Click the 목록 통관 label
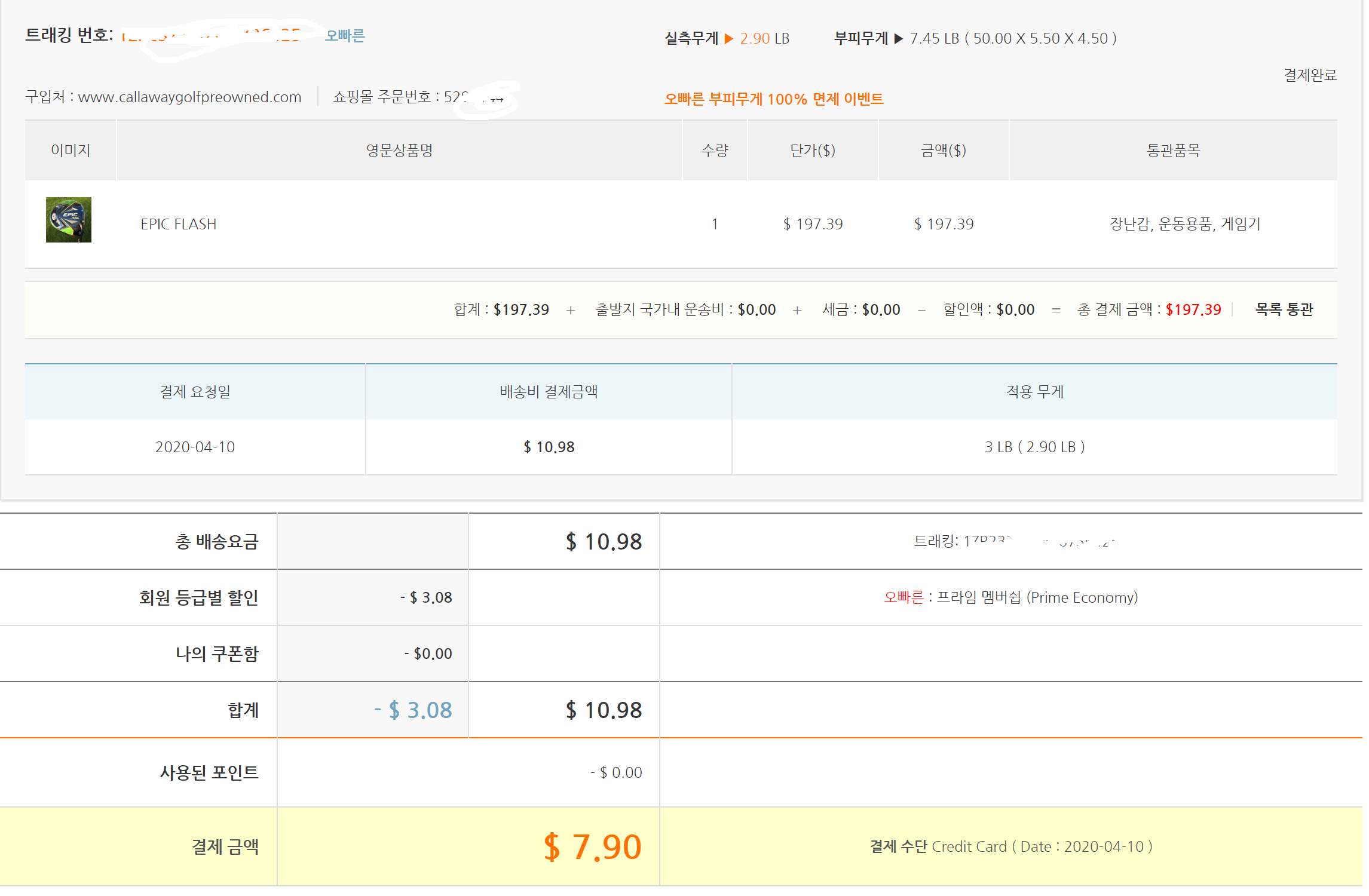This screenshot has width=1369, height=896. pyautogui.click(x=1284, y=309)
